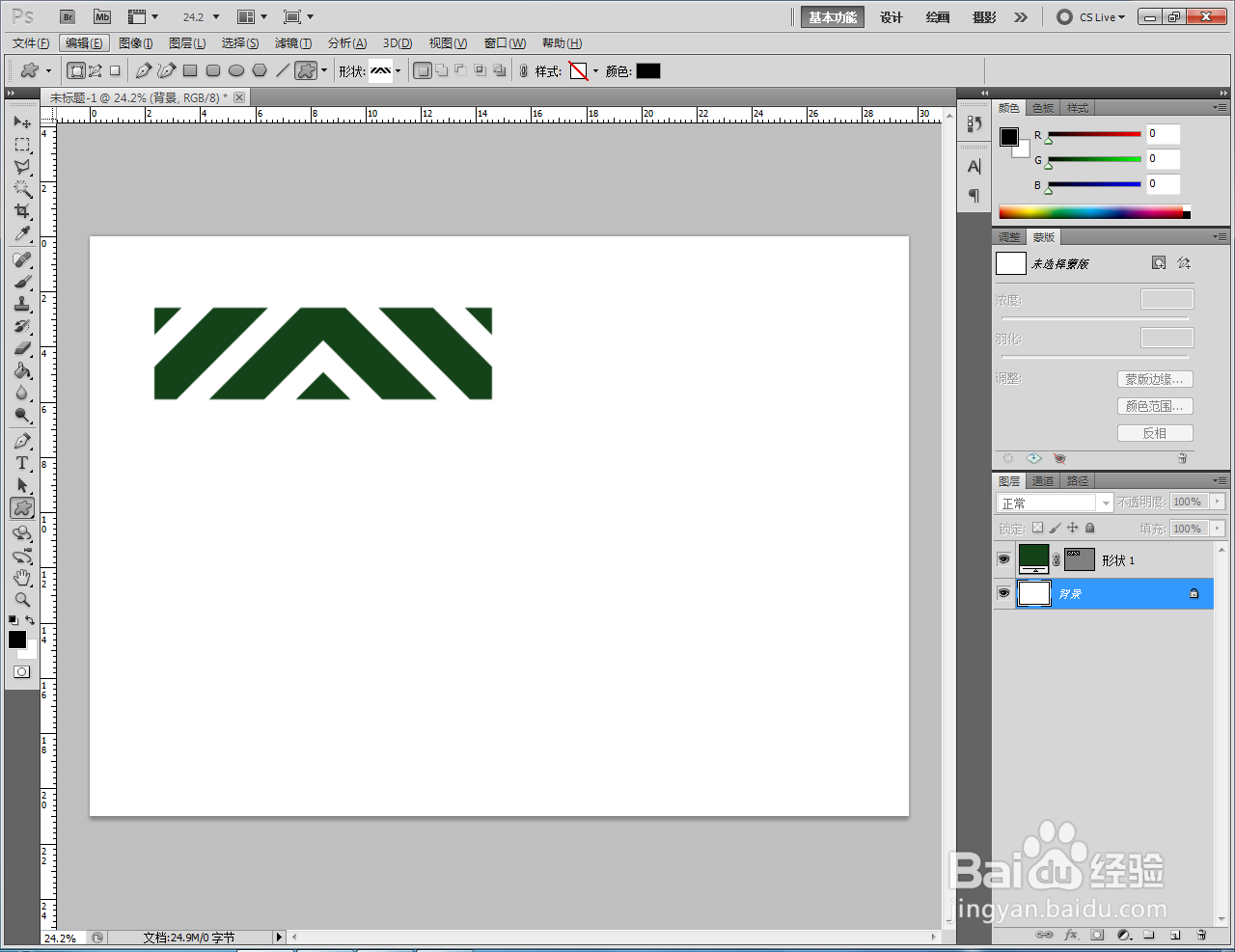Click the color spectrum ramp
1235x952 pixels.
pyautogui.click(x=1094, y=212)
